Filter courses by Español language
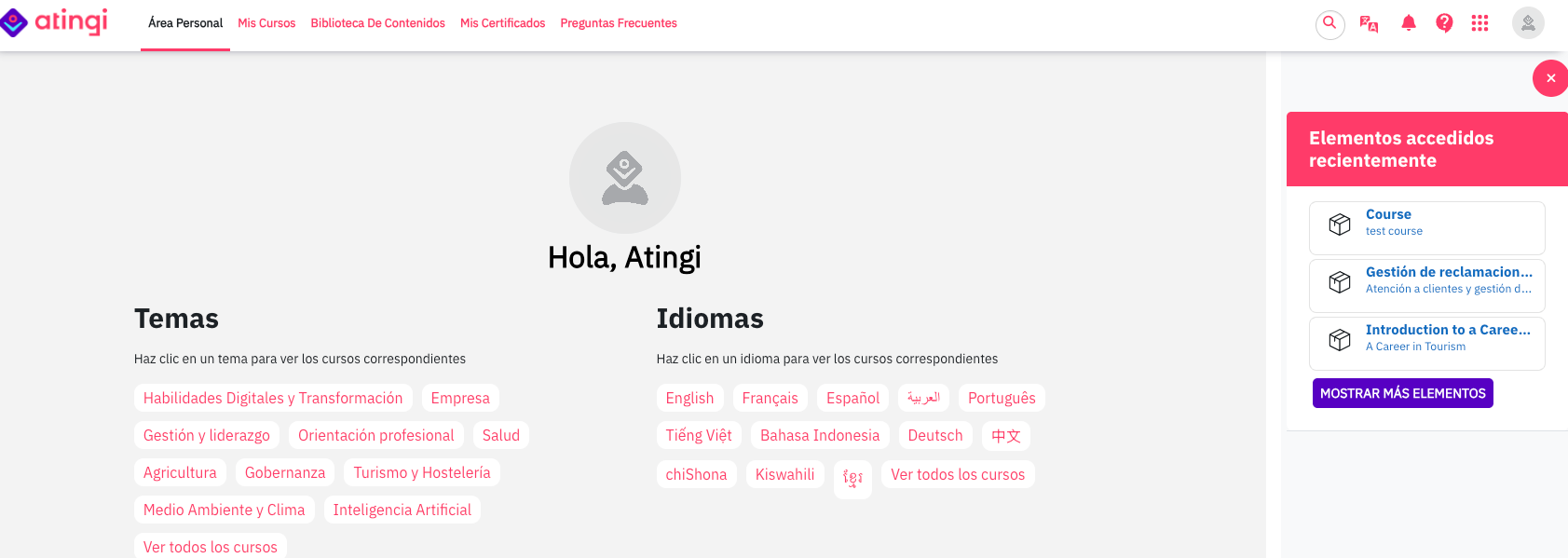 (x=852, y=398)
